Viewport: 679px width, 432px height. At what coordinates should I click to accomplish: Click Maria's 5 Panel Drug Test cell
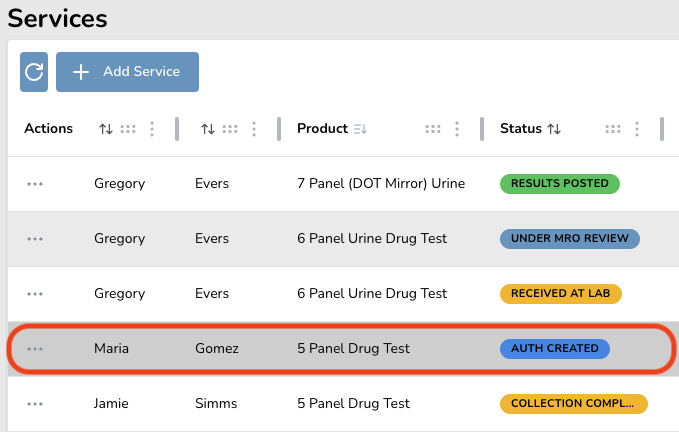[353, 348]
